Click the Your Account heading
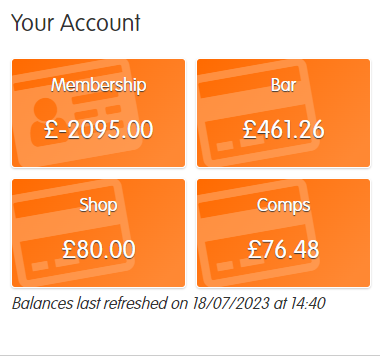The height and width of the screenshot is (363, 380). click(76, 23)
